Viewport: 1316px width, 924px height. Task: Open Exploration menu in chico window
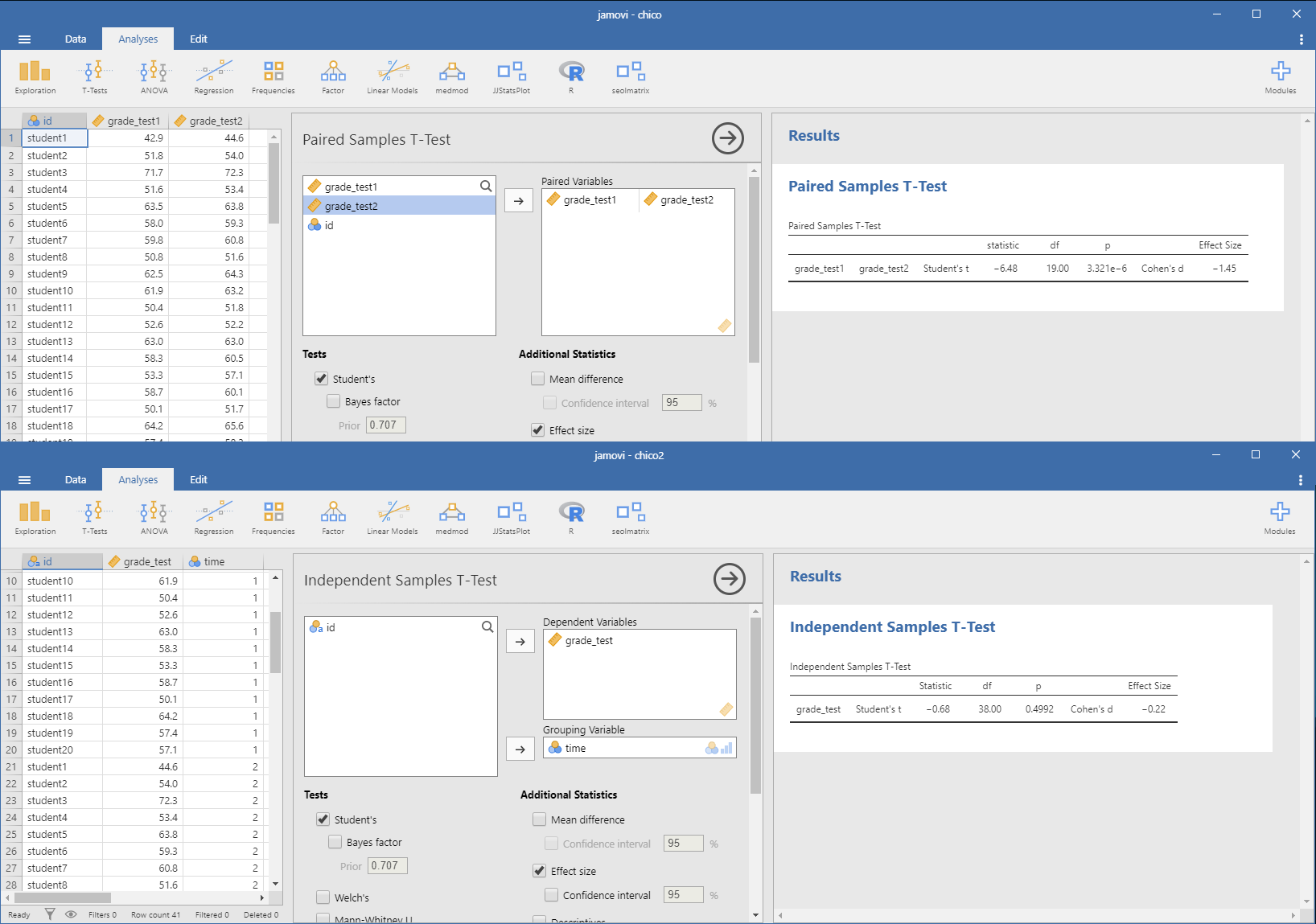pos(35,78)
